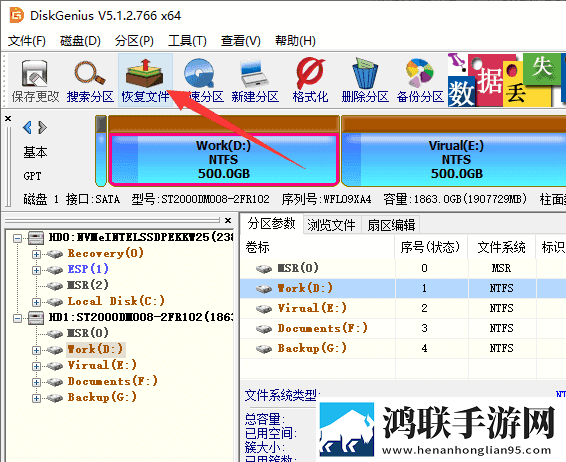
Task: Open the 工具(T) Tools menu
Action: pos(187,41)
